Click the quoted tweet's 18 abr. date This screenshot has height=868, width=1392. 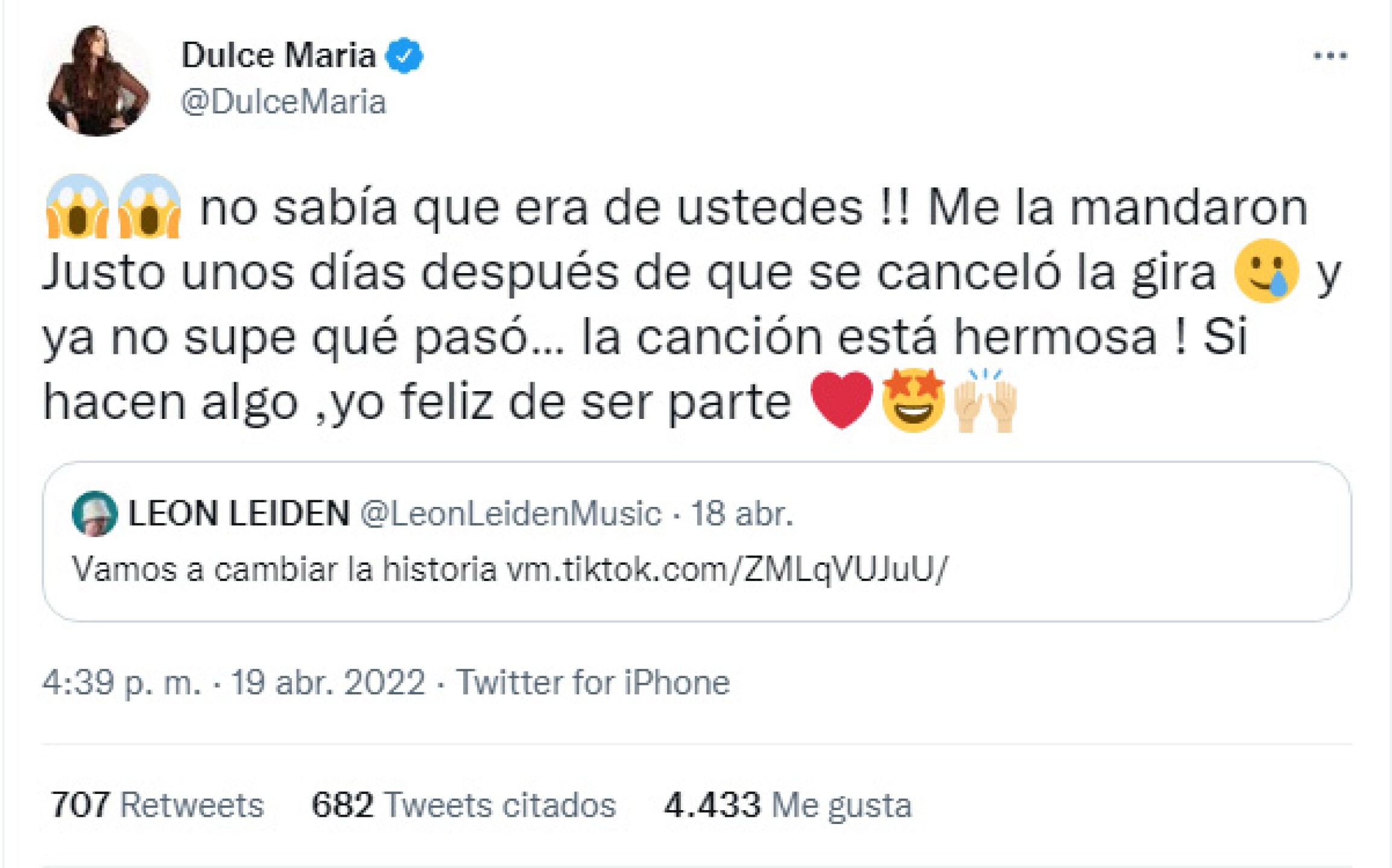(742, 514)
